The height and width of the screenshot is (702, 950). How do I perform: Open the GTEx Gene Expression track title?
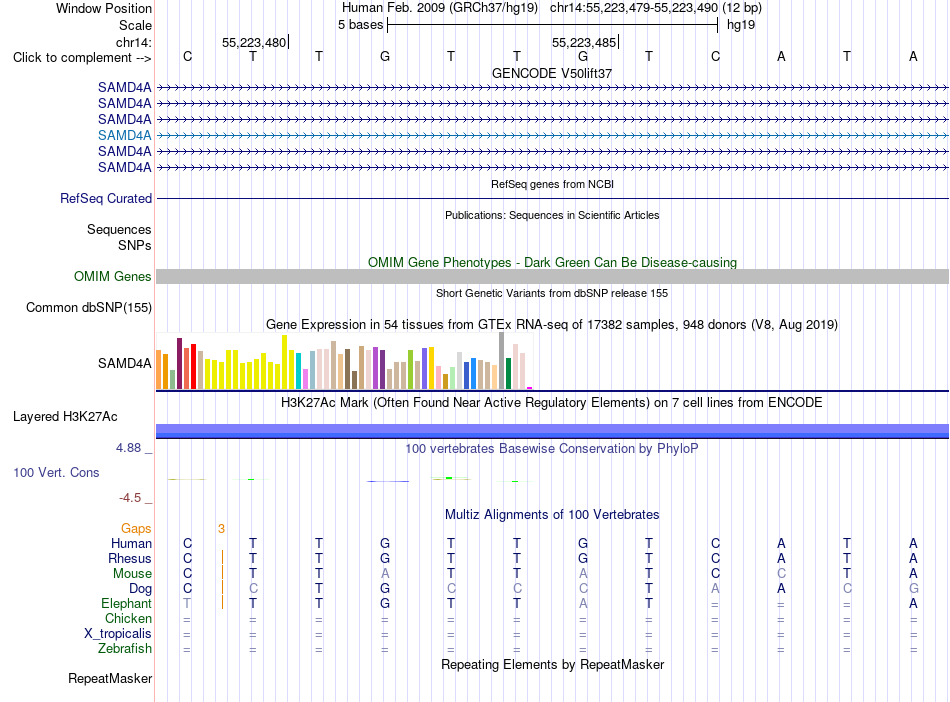coord(552,325)
